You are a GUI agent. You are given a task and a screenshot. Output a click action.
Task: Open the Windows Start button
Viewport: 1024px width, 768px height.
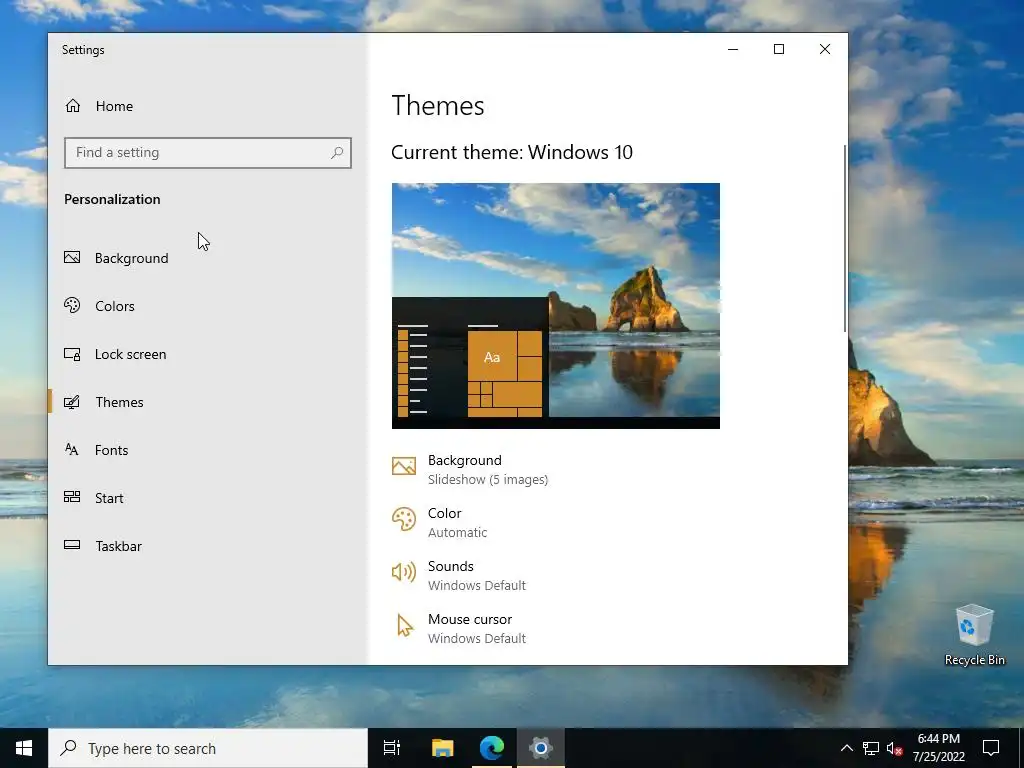coord(24,748)
